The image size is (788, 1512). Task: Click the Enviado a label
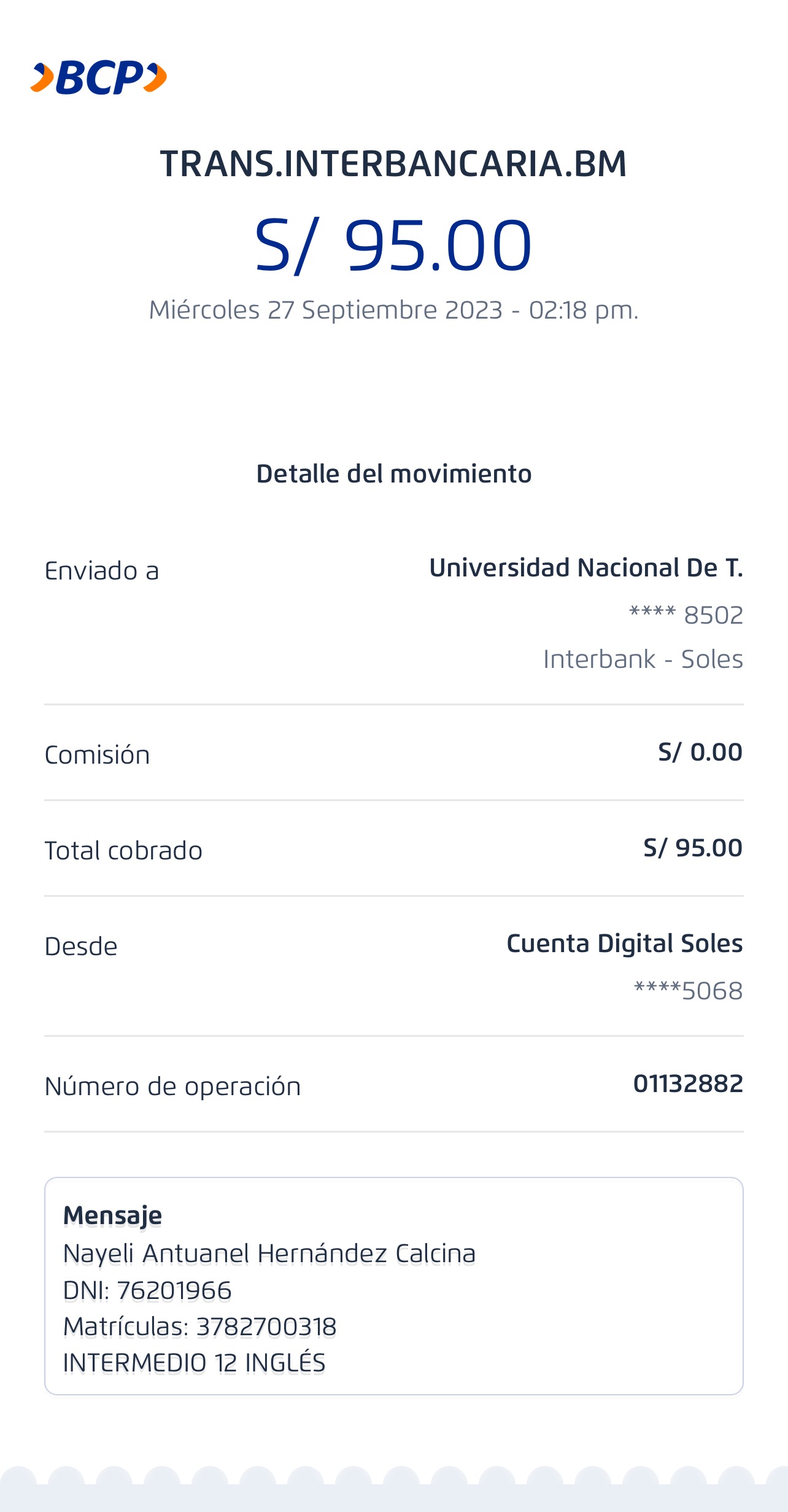102,571
